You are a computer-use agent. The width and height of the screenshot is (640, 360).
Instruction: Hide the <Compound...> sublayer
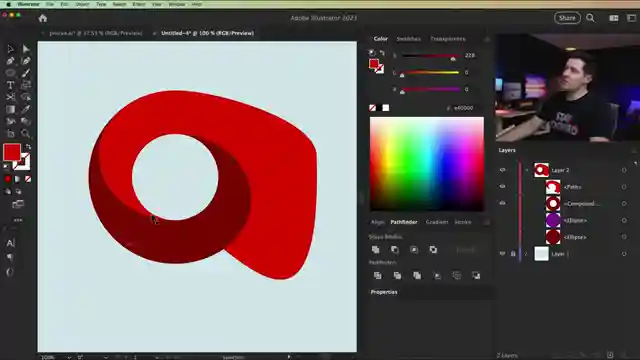(502, 203)
